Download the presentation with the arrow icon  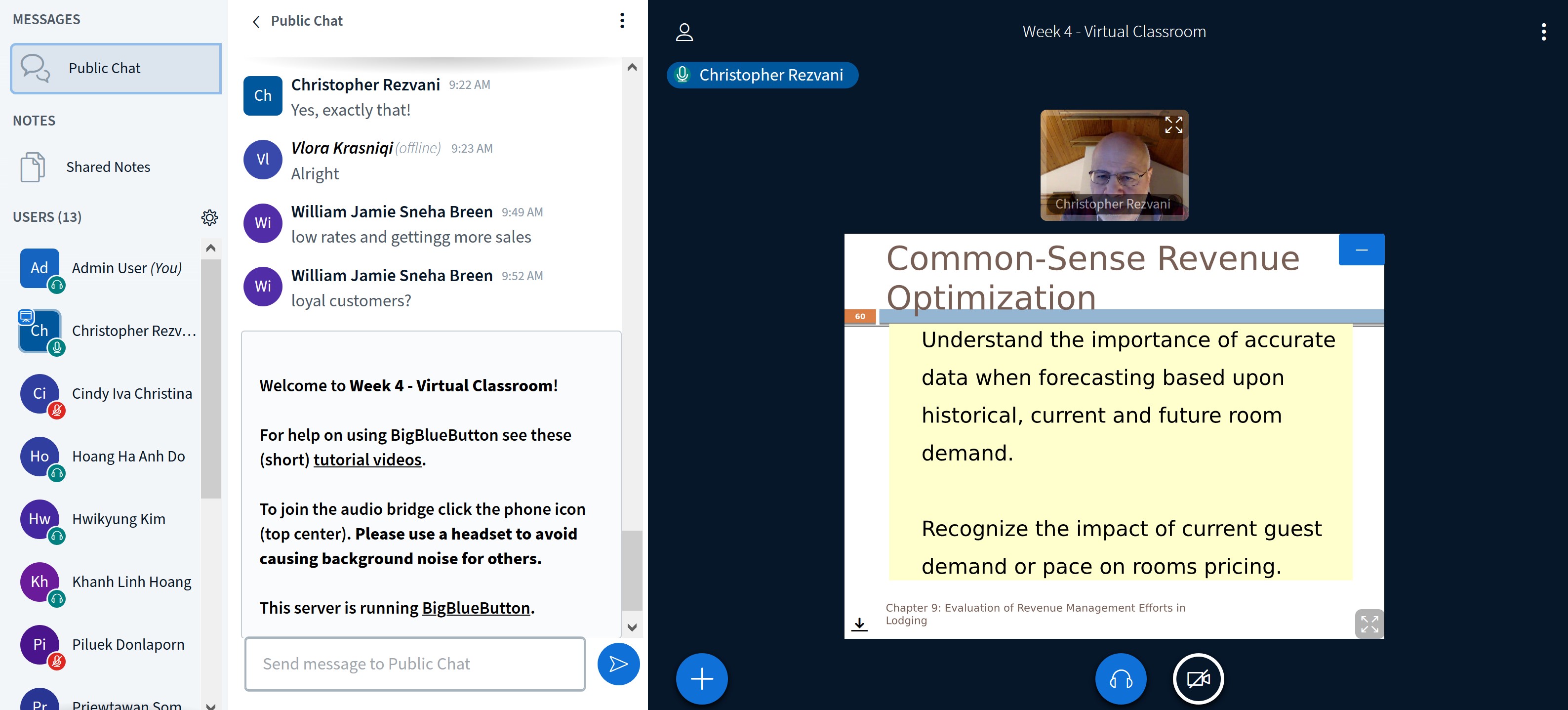pos(859,624)
